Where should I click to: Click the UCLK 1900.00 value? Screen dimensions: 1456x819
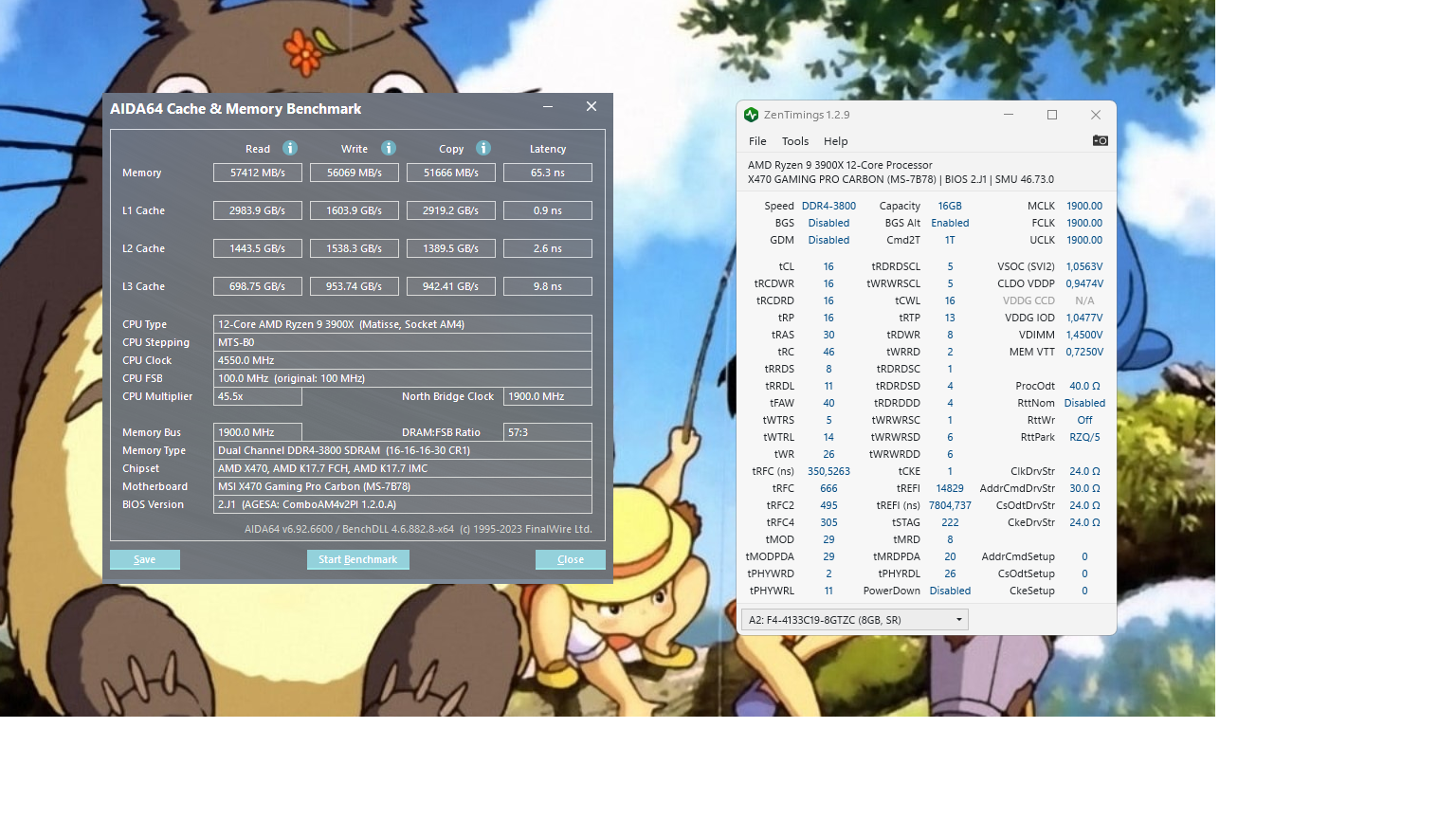click(x=1084, y=240)
